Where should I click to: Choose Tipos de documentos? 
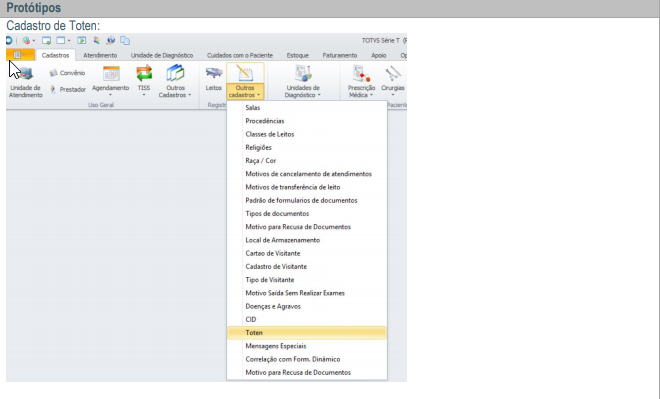pos(307,214)
